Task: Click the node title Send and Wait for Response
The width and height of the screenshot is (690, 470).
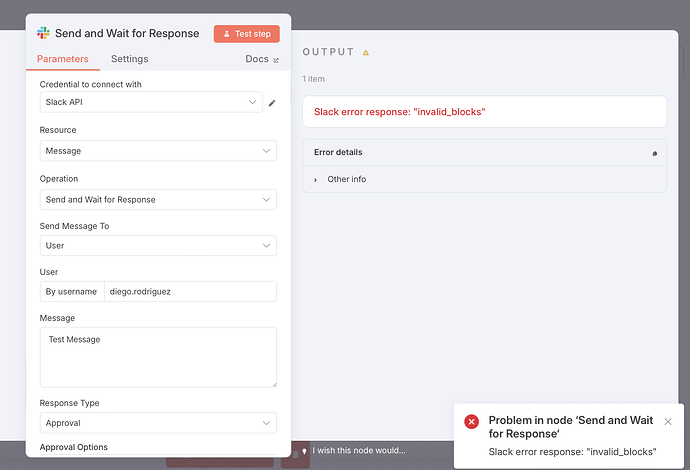Action: [x=127, y=33]
